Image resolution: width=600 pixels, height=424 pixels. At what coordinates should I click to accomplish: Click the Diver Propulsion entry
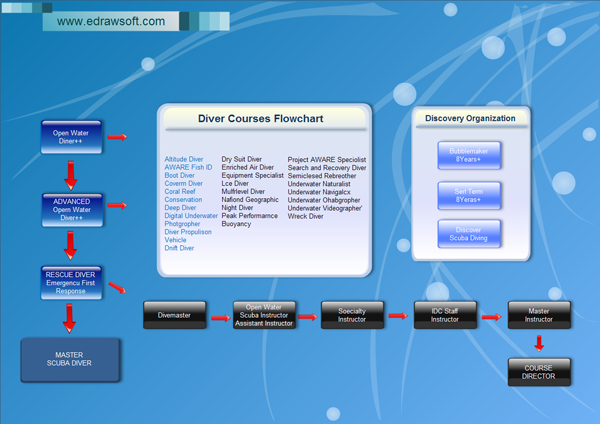click(188, 232)
